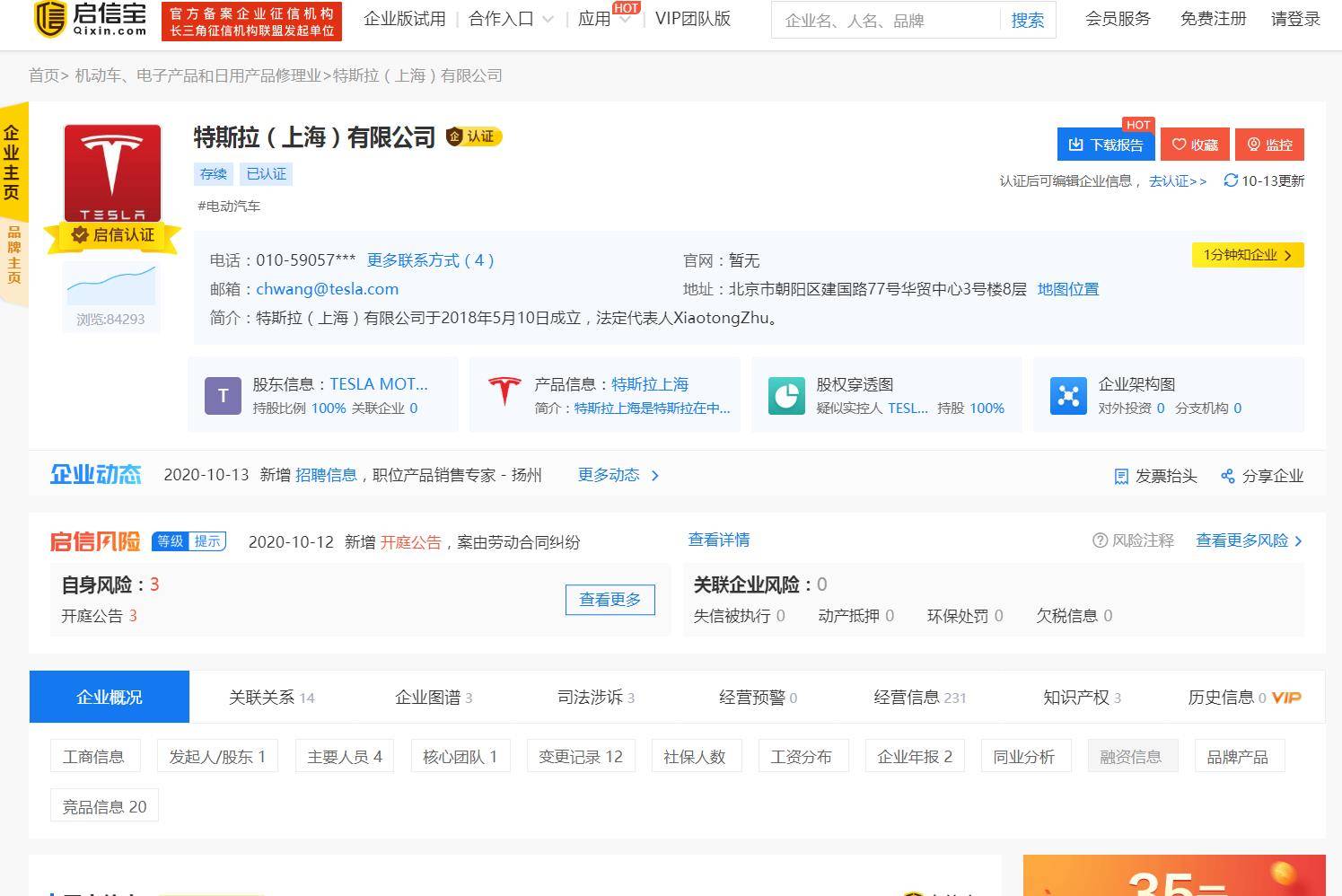Click the purple T shareholder icon
This screenshot has height=896, width=1342.
tap(223, 396)
